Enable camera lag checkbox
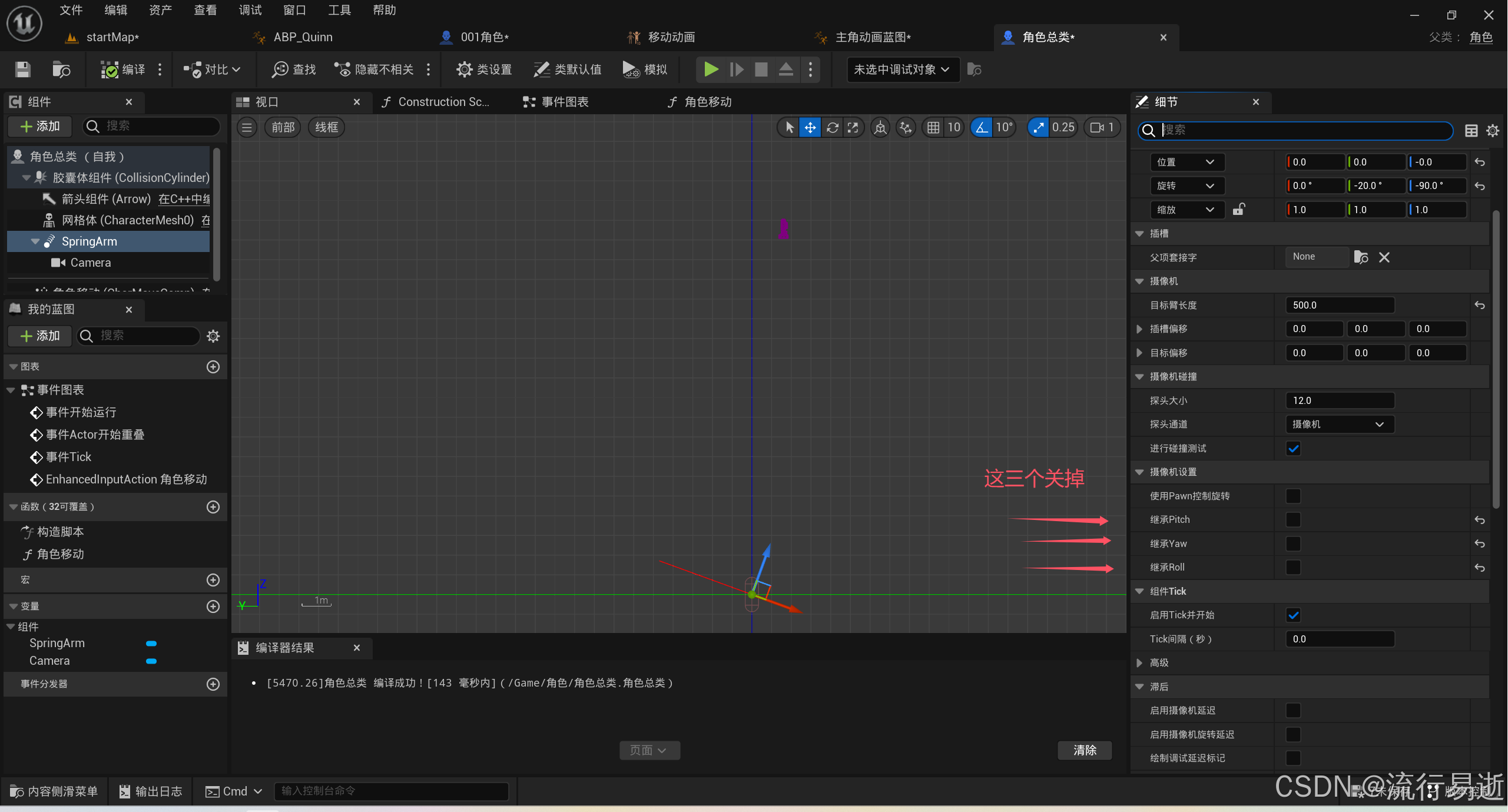Viewport: 1508px width, 812px height. (x=1293, y=711)
